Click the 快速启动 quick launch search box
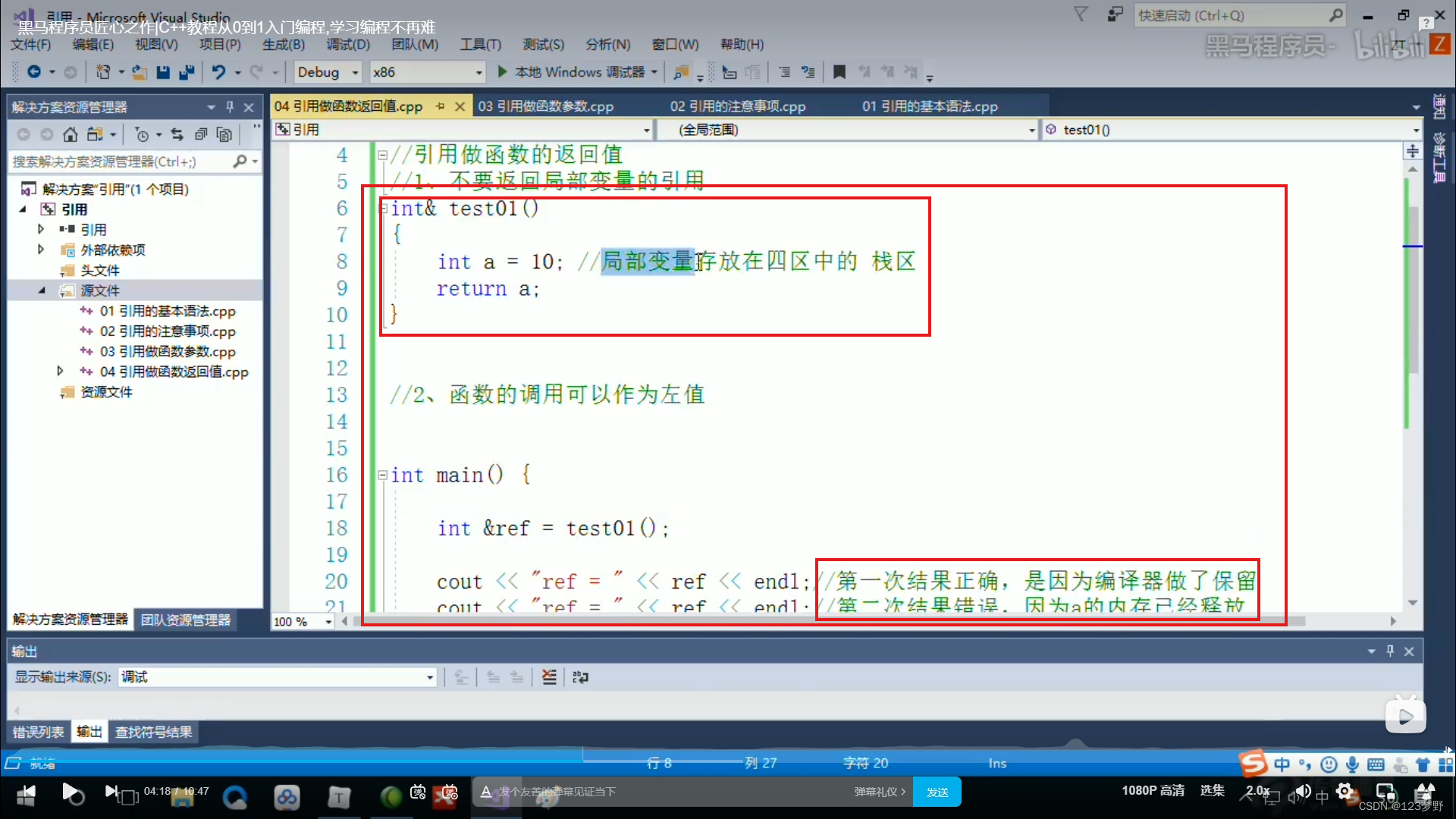Viewport: 1456px width, 819px height. pos(1241,15)
